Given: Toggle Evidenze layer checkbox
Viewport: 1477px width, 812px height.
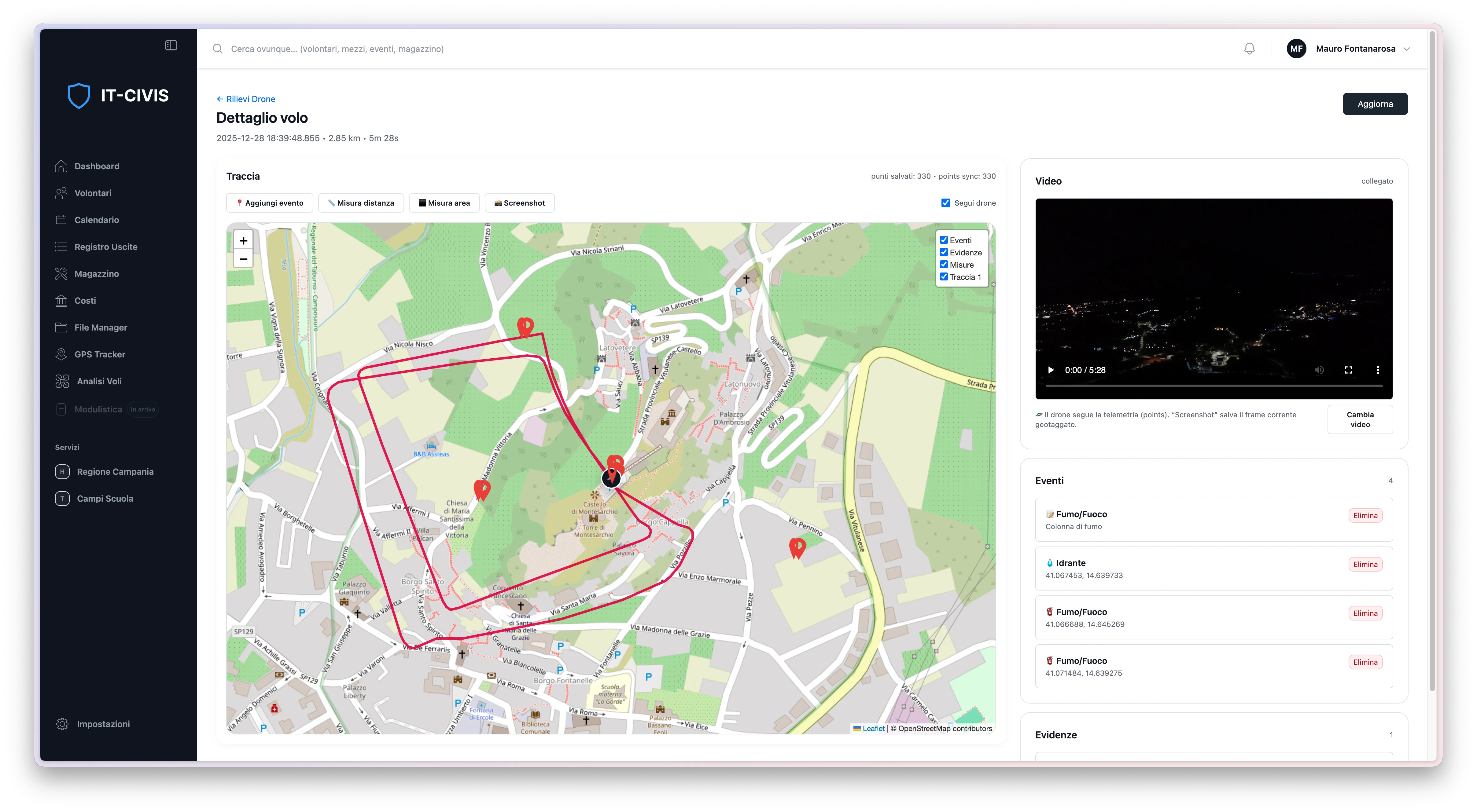Looking at the screenshot, I should 944,252.
